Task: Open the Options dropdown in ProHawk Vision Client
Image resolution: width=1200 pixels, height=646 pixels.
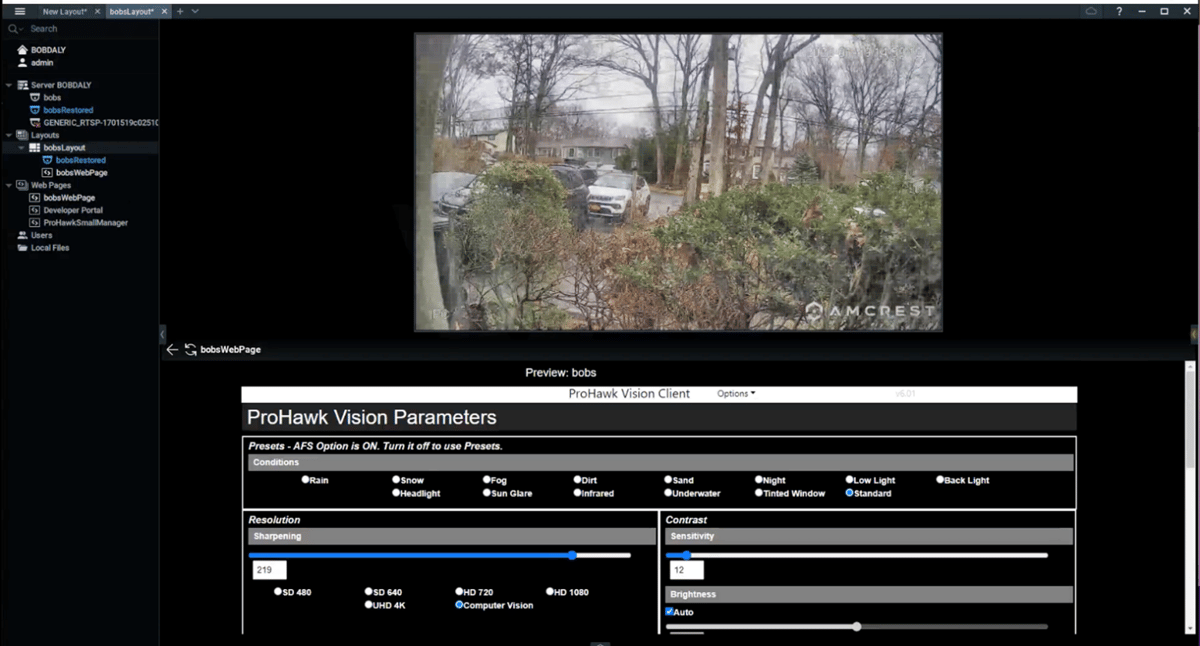Action: pyautogui.click(x=735, y=394)
